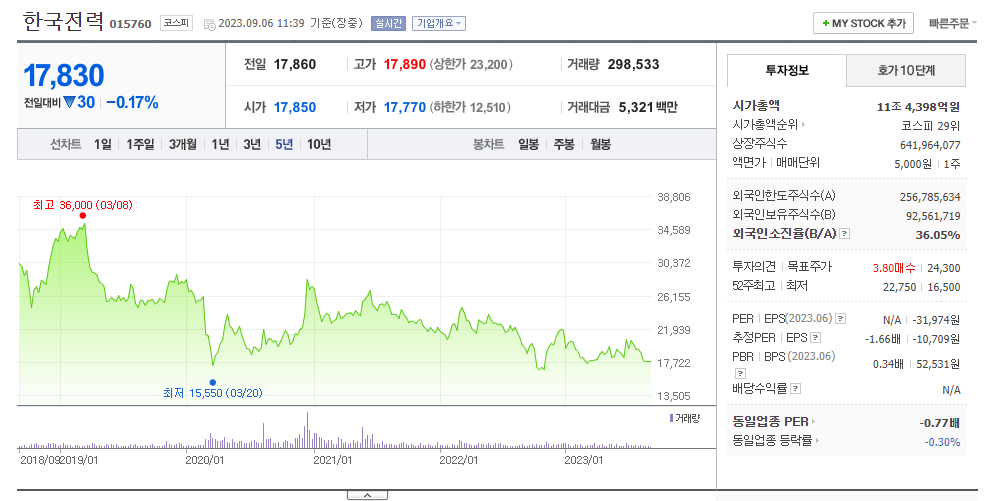Click the current price 17,830
This screenshot has height=501, width=990.
coord(64,75)
